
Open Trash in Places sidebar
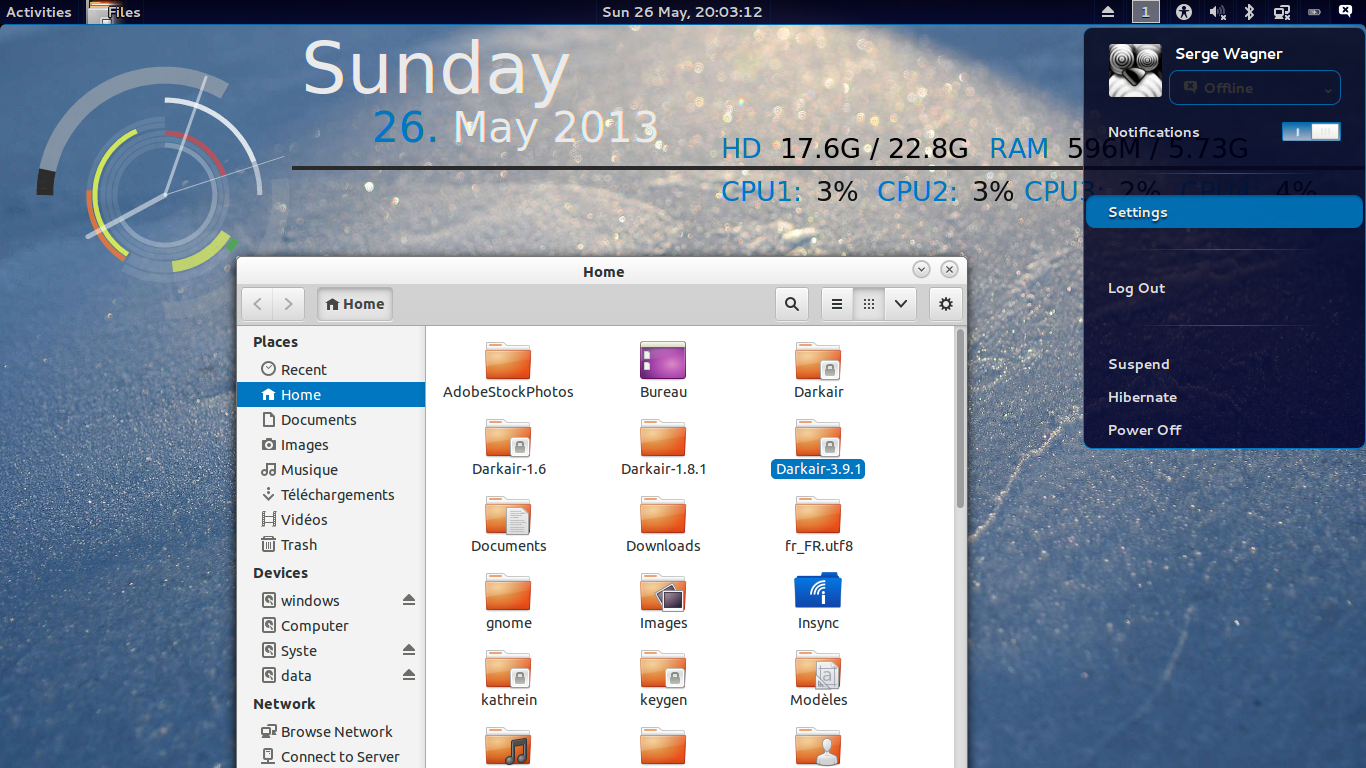point(331,544)
